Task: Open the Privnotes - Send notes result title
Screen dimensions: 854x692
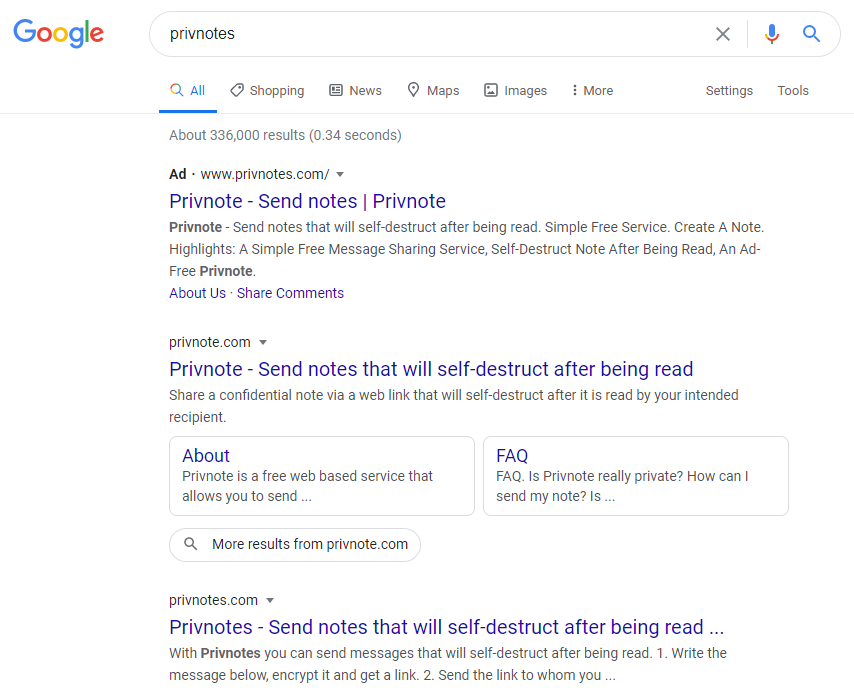Action: point(447,627)
